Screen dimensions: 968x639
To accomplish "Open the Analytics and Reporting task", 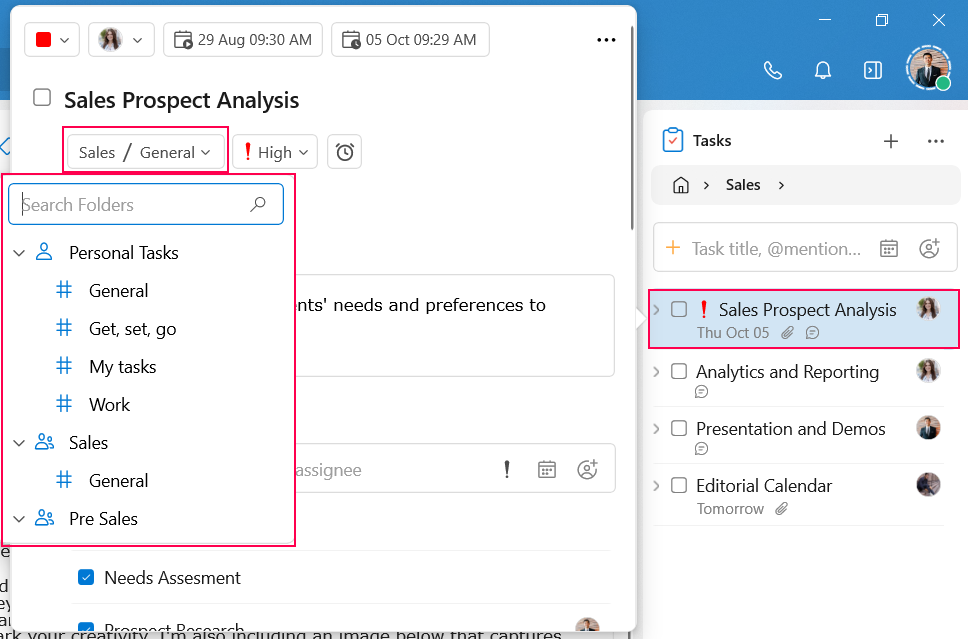I will 787,372.
